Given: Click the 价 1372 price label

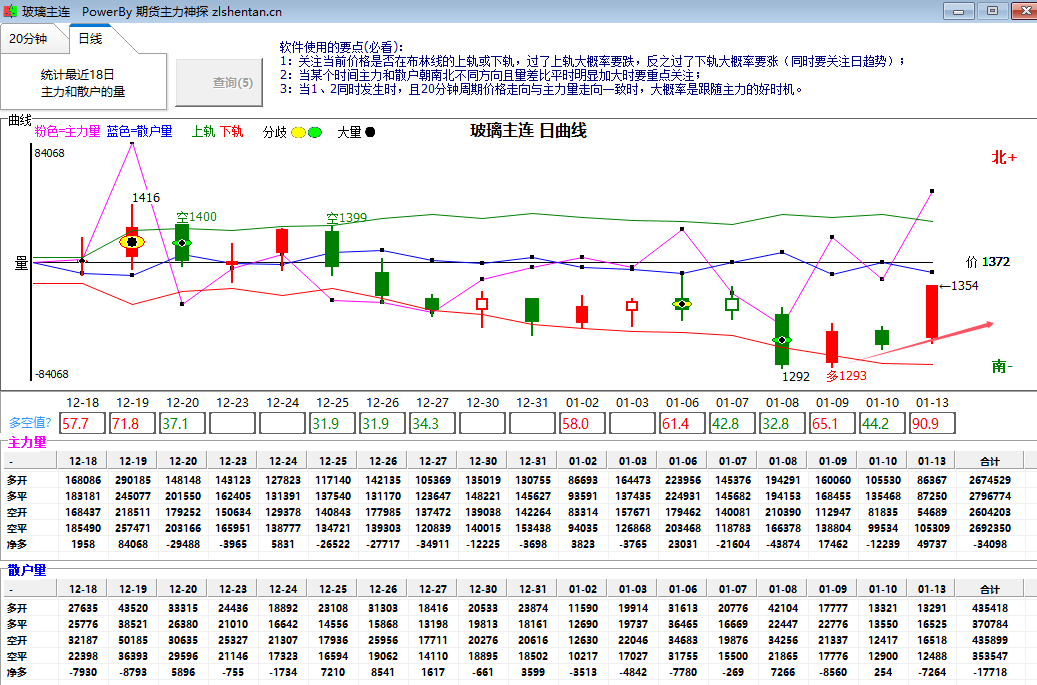Looking at the screenshot, I should coord(987,262).
